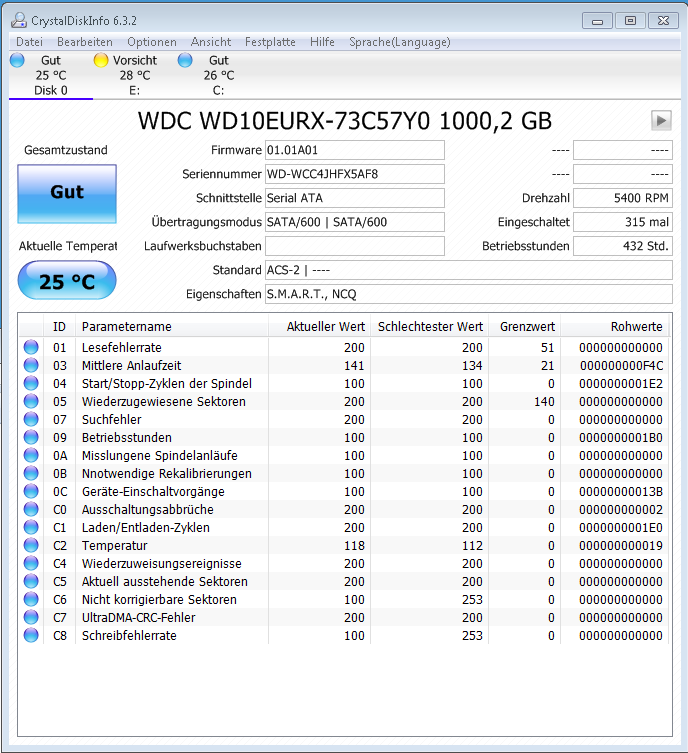Viewport: 688px width, 753px height.
Task: Click status orb of Nicht korrigierbare Sektoren row
Action: tap(31, 599)
